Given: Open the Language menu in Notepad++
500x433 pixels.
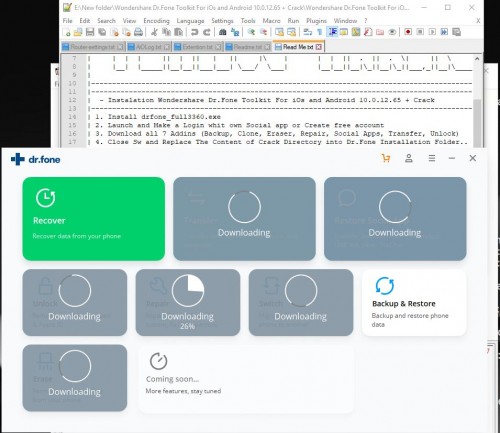Looking at the screenshot, I should (190, 21).
